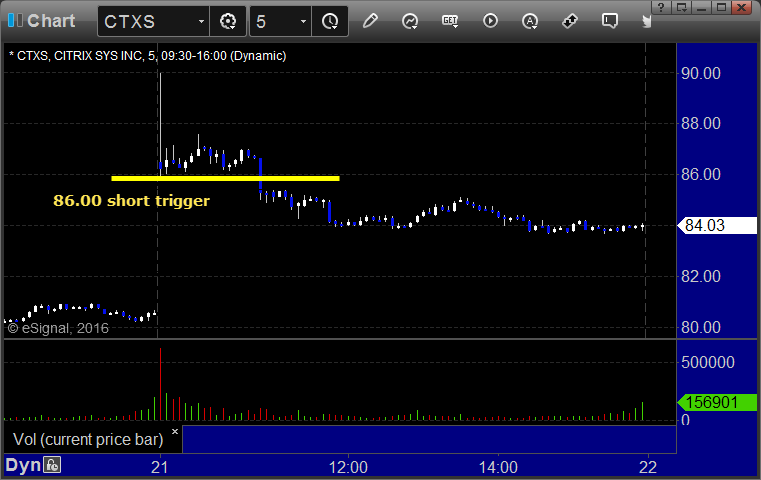Click the 90.00 price axis label

[700, 73]
